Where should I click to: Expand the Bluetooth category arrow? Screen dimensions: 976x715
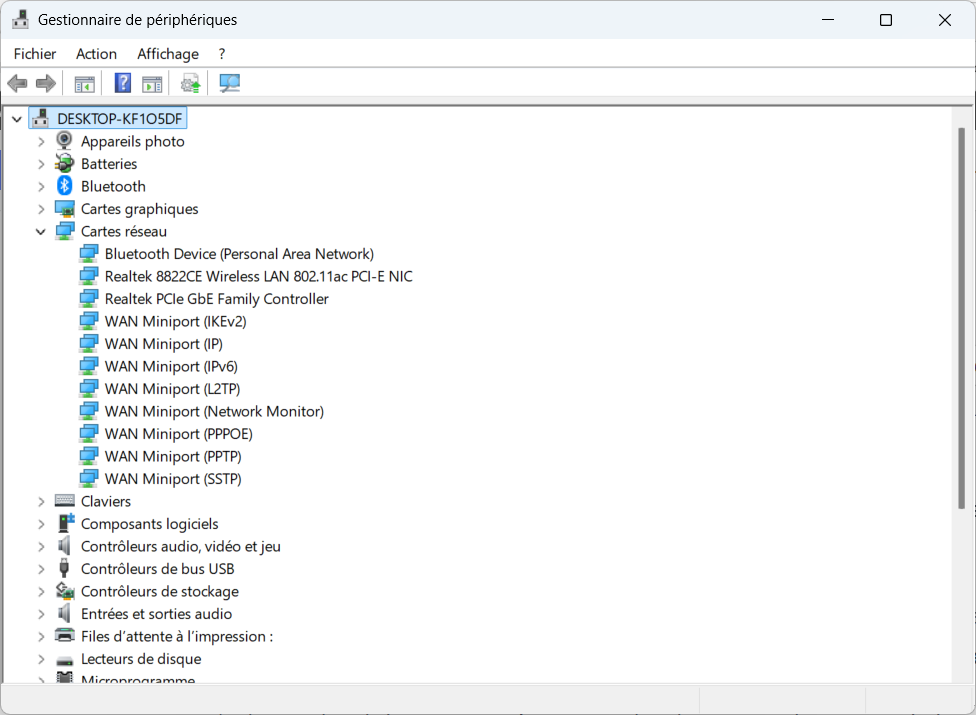(41, 187)
